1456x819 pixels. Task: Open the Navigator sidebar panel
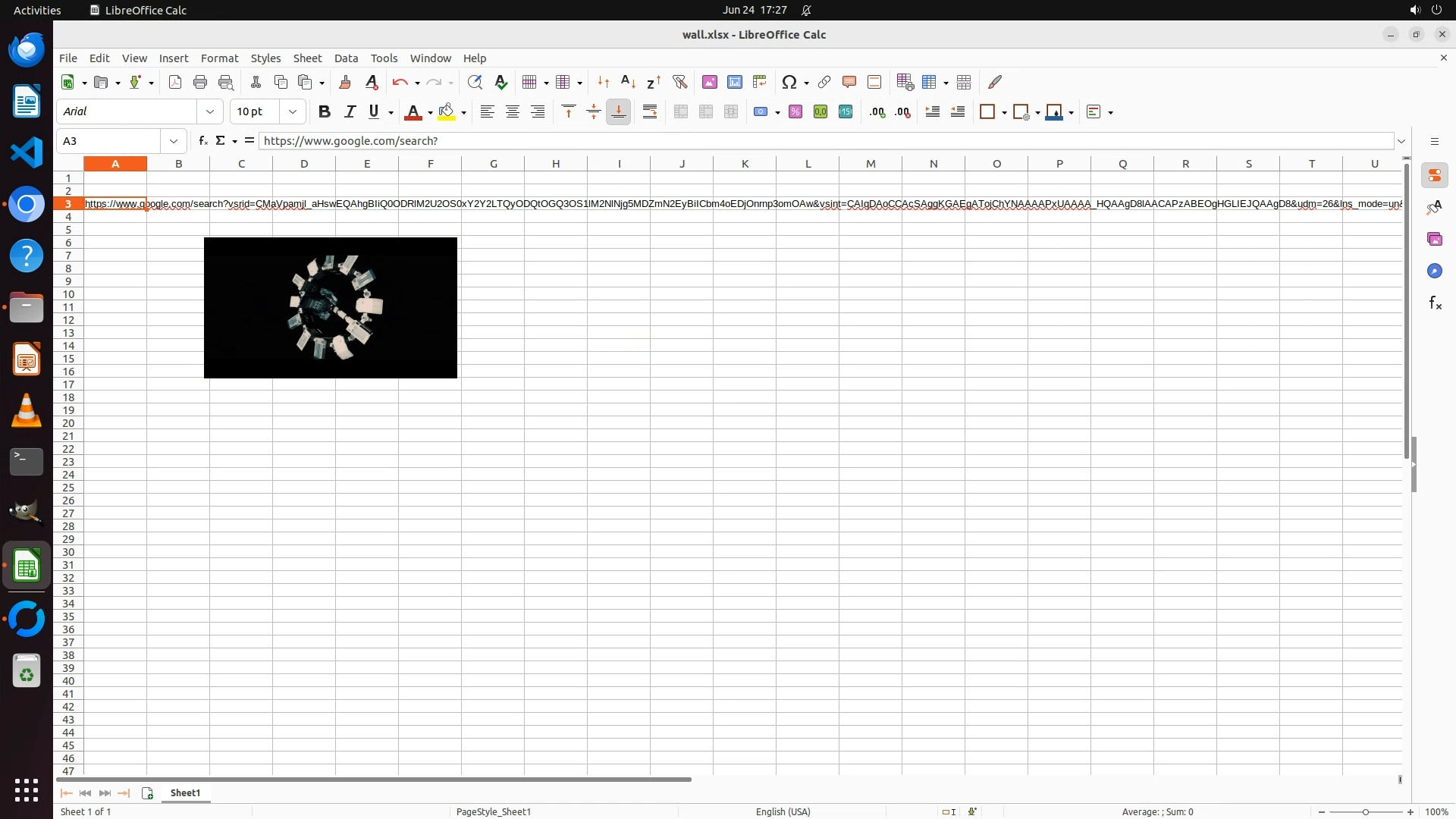tap(1434, 271)
